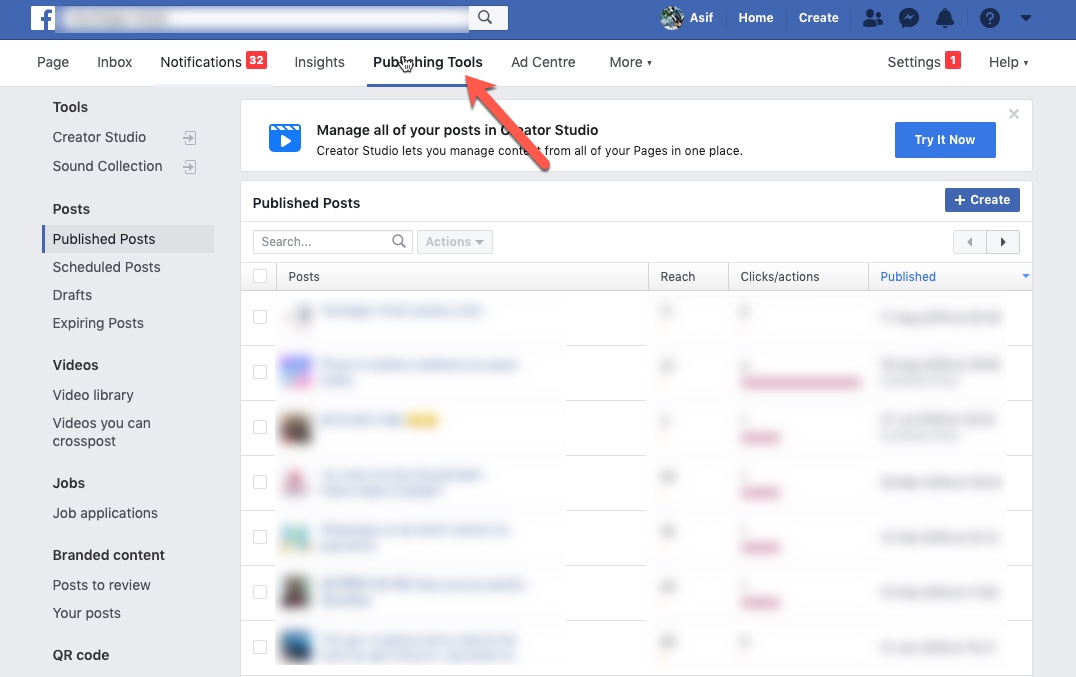This screenshot has height=677, width=1076.
Task: Open the third post's thumbnail
Action: pos(295,428)
